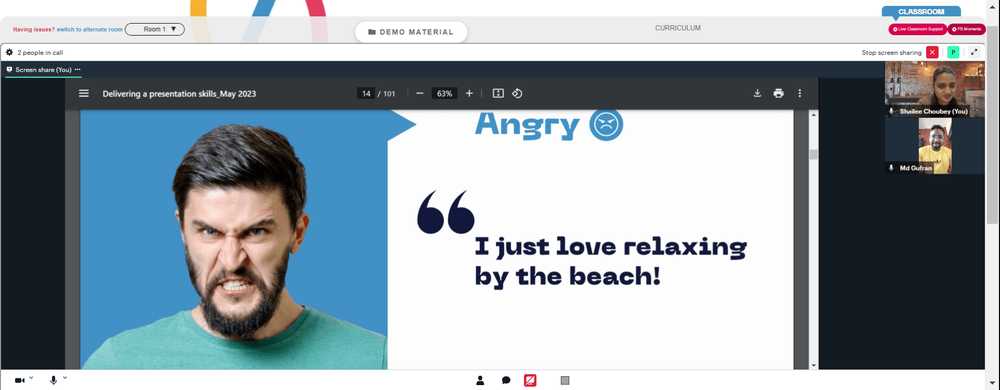This screenshot has height=390, width=1000.
Task: Open camera options chevron
Action: tap(31, 378)
